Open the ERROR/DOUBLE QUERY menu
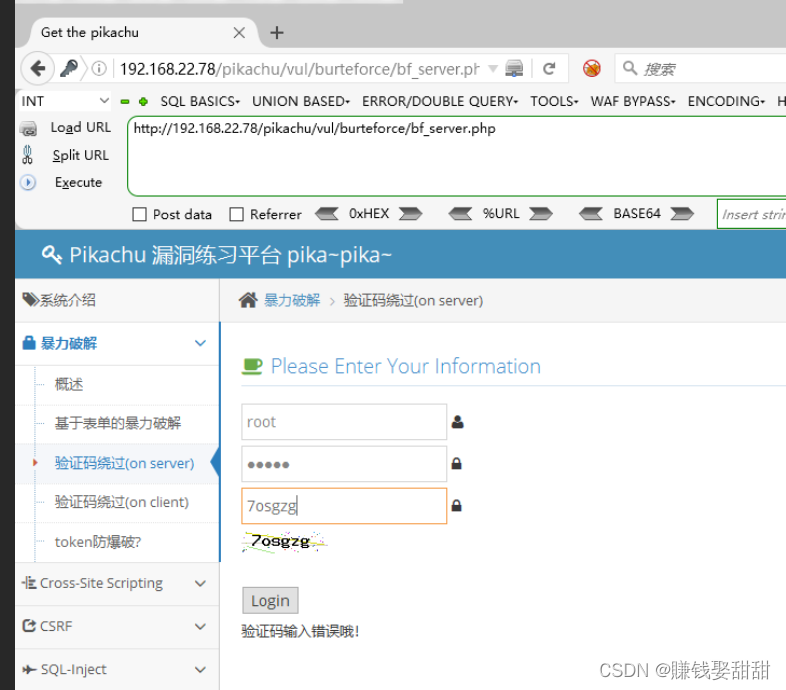 click(440, 101)
